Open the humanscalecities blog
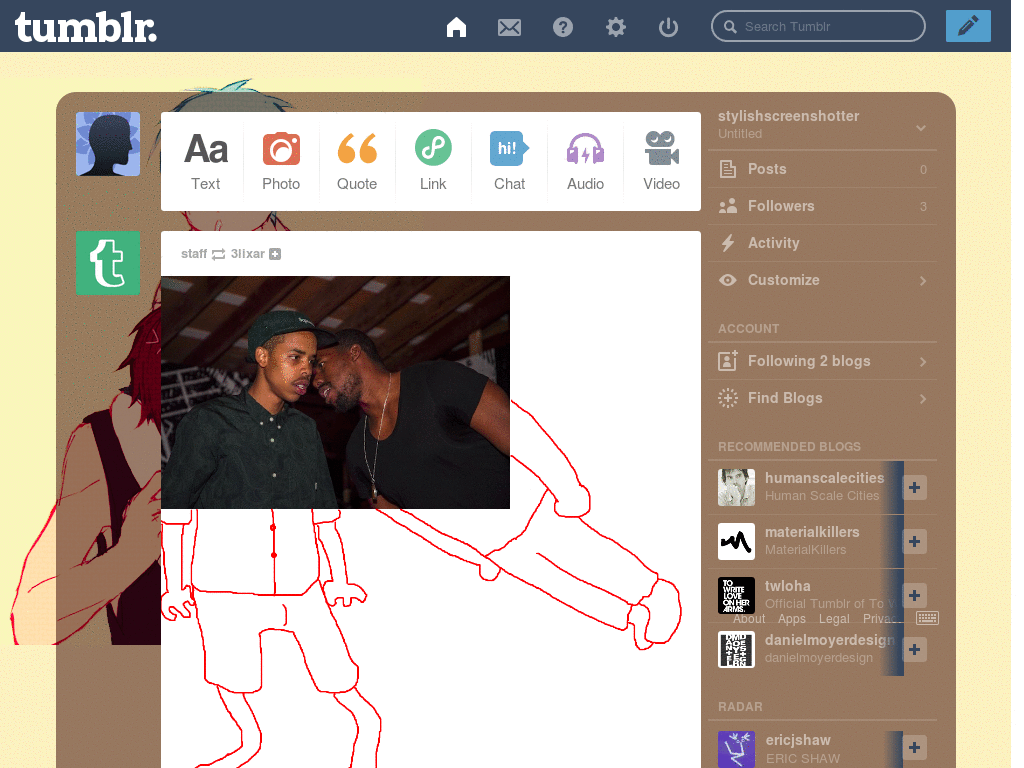This screenshot has height=768, width=1024. tap(824, 478)
